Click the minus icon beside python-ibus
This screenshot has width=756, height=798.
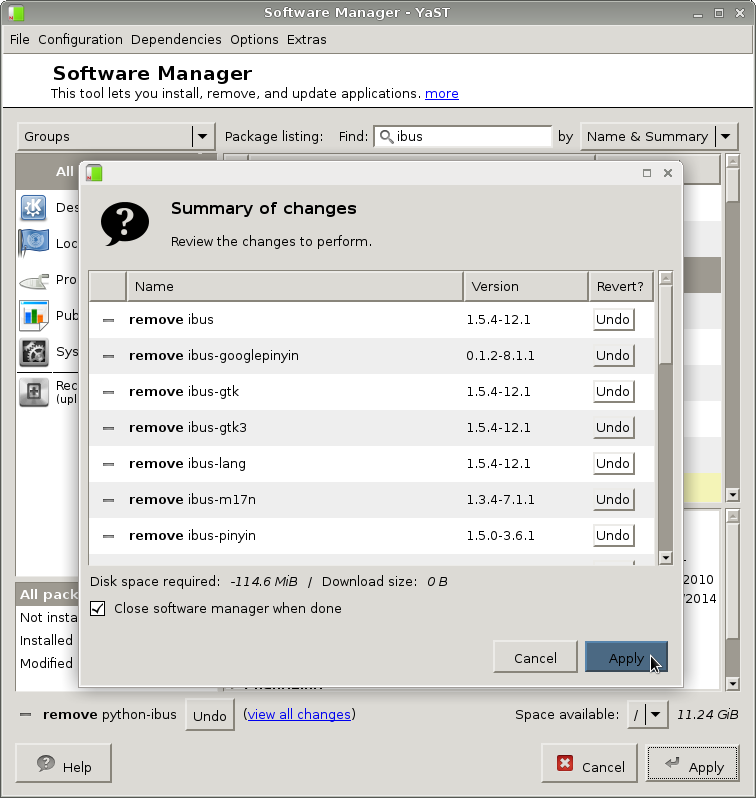[25, 715]
